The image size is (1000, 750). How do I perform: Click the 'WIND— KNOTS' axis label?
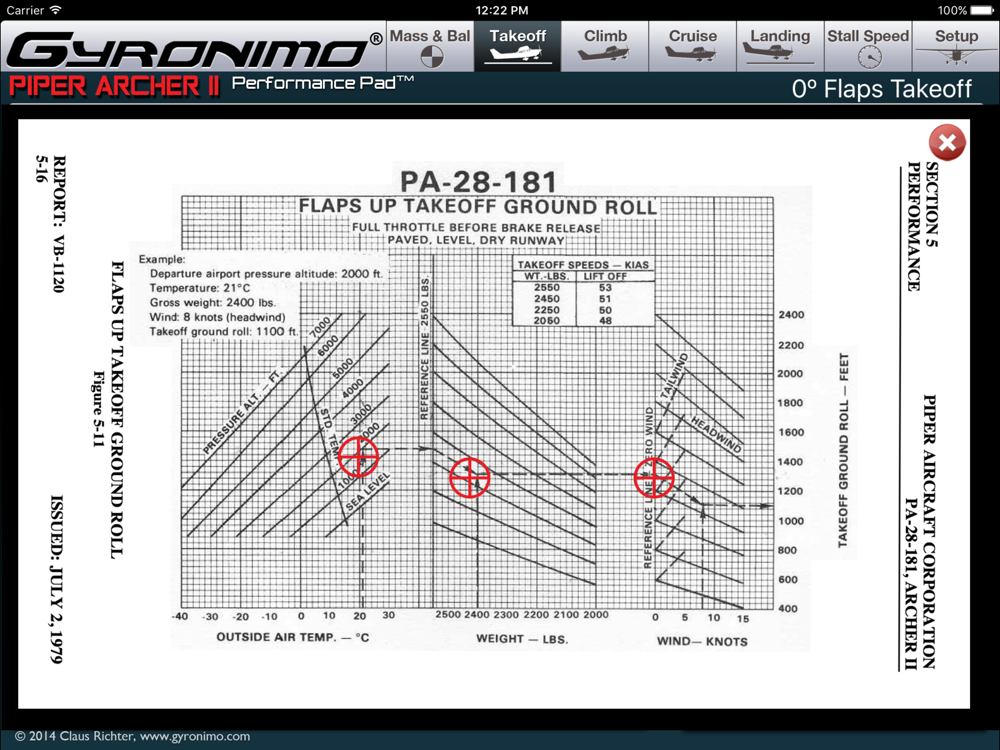(x=702, y=641)
